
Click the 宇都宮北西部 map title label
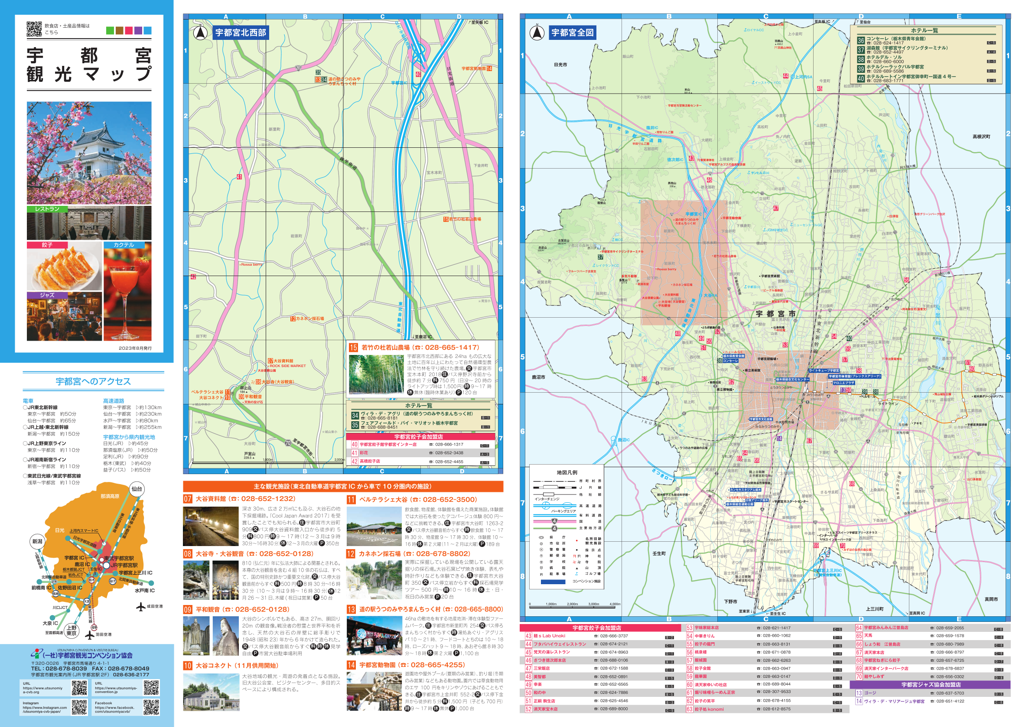pyautogui.click(x=240, y=32)
